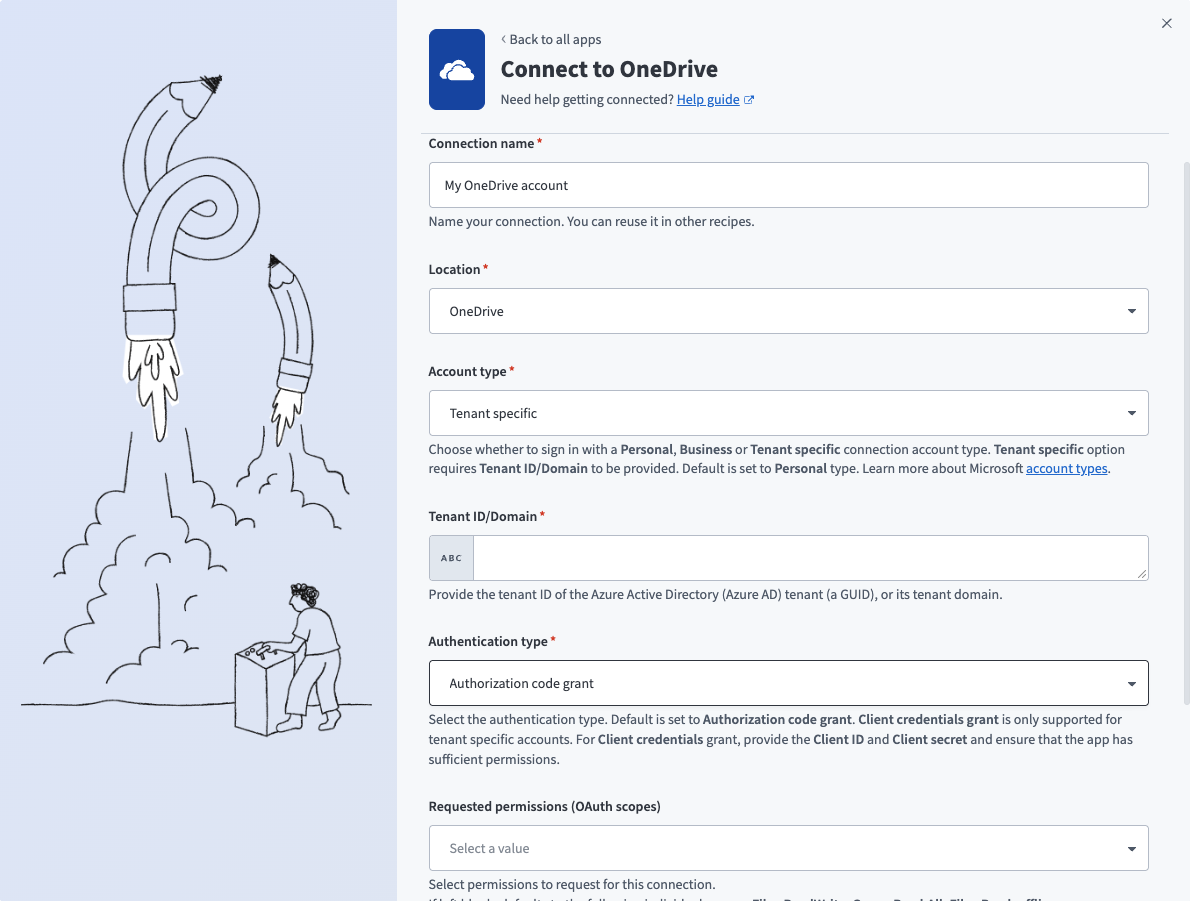Click the ABC text-type badge in Tenant ID field
The image size is (1190, 901).
tap(452, 558)
